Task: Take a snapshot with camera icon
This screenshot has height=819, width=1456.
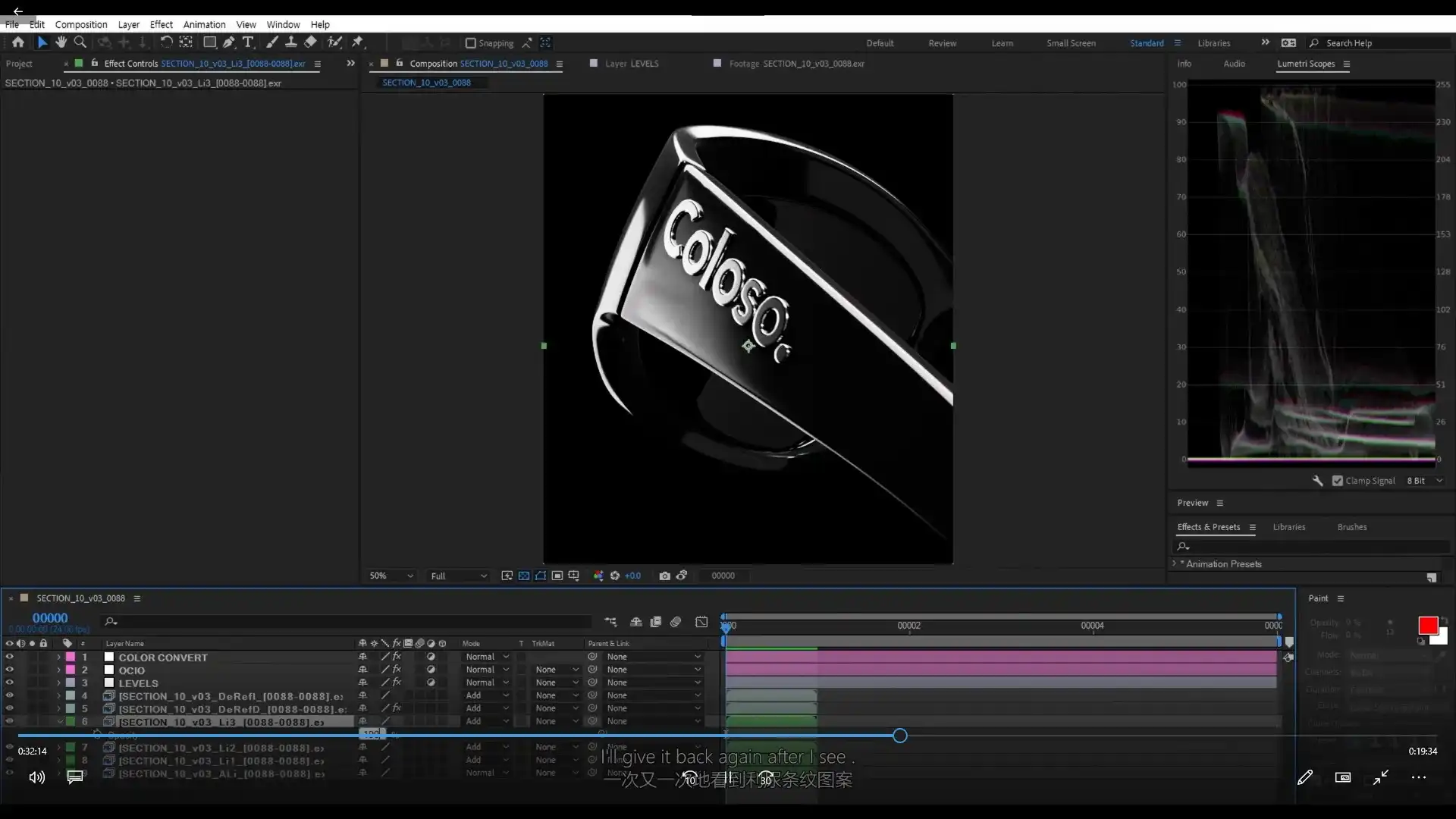Action: 664,576
